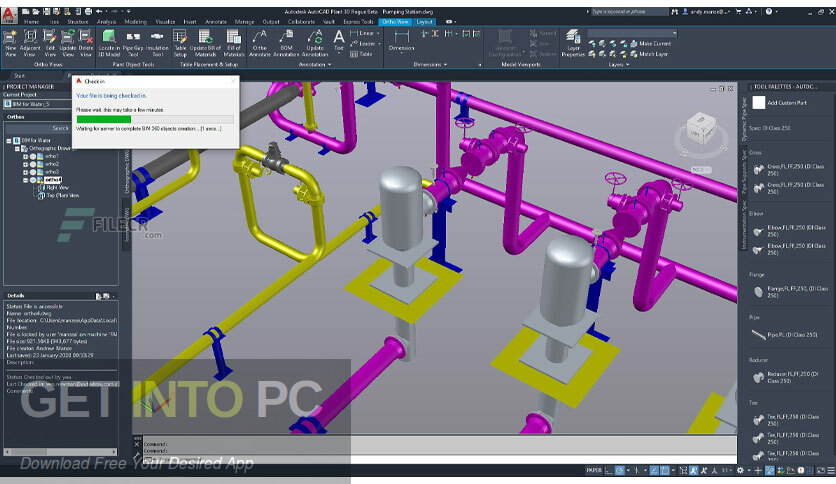Open the Help question mark icon
This screenshot has height=484, width=836.
(x=768, y=11)
